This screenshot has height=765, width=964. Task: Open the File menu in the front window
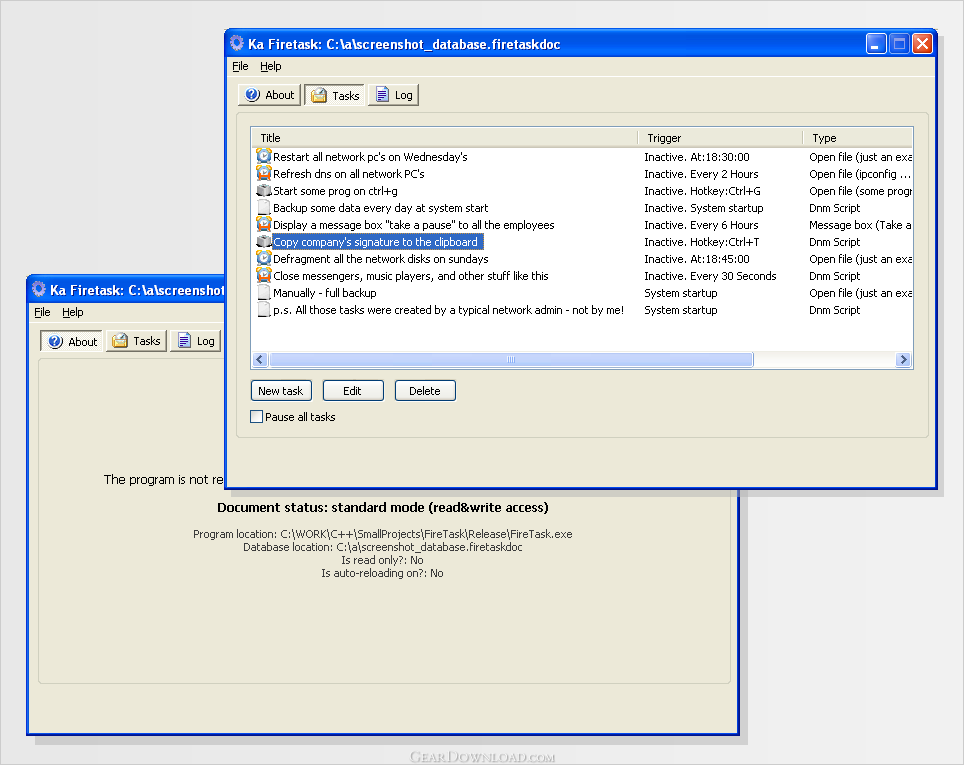click(240, 66)
